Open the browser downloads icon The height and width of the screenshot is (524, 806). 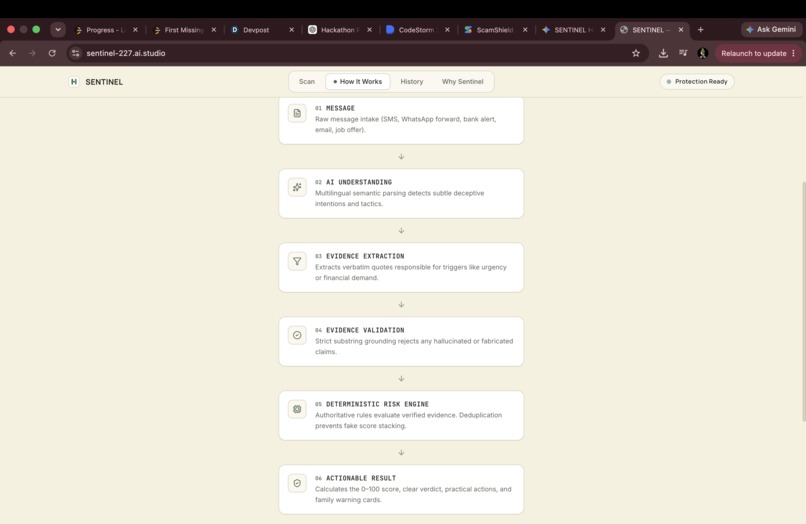[663, 53]
